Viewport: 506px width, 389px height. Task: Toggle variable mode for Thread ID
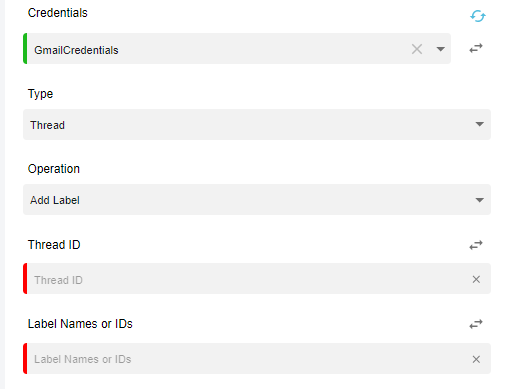[476, 245]
